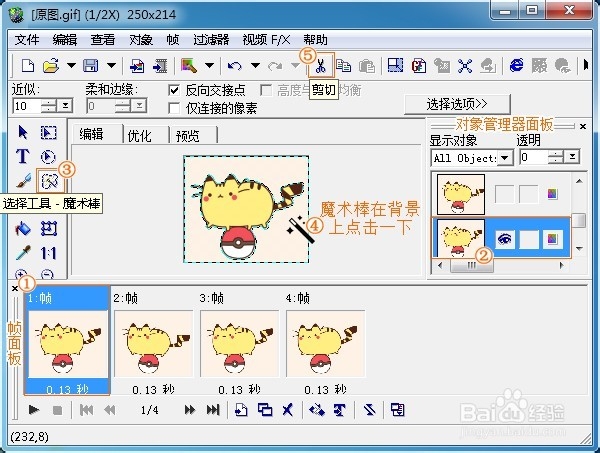Open the Open-file dropdown arrow

pos(72,66)
